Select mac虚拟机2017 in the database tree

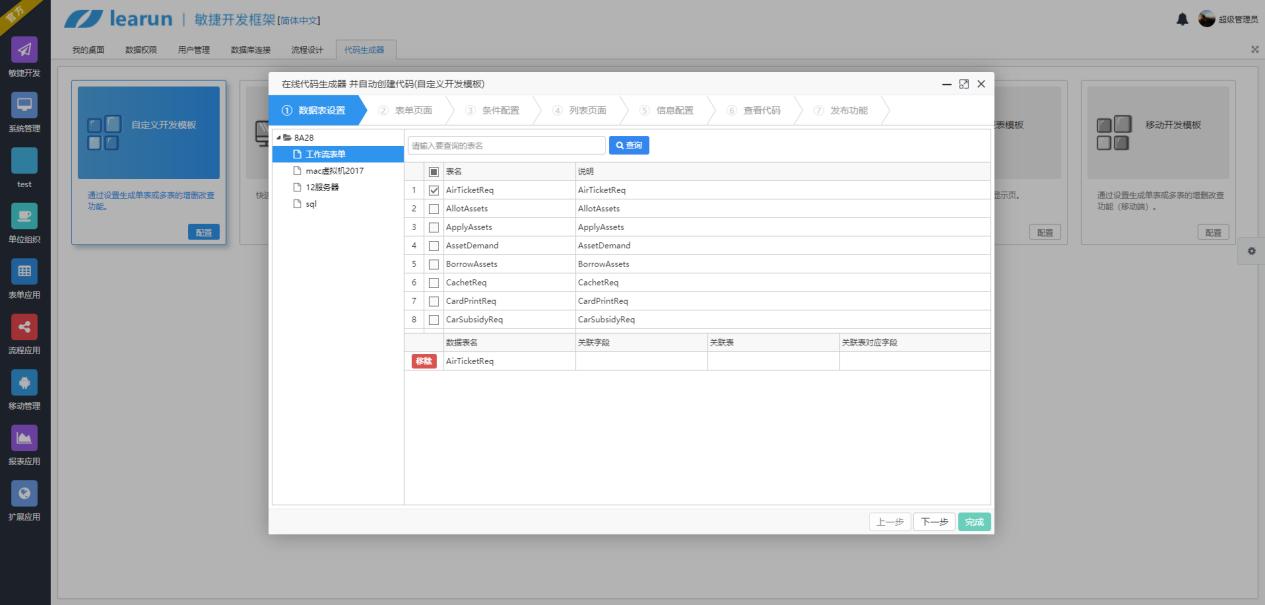pos(335,171)
